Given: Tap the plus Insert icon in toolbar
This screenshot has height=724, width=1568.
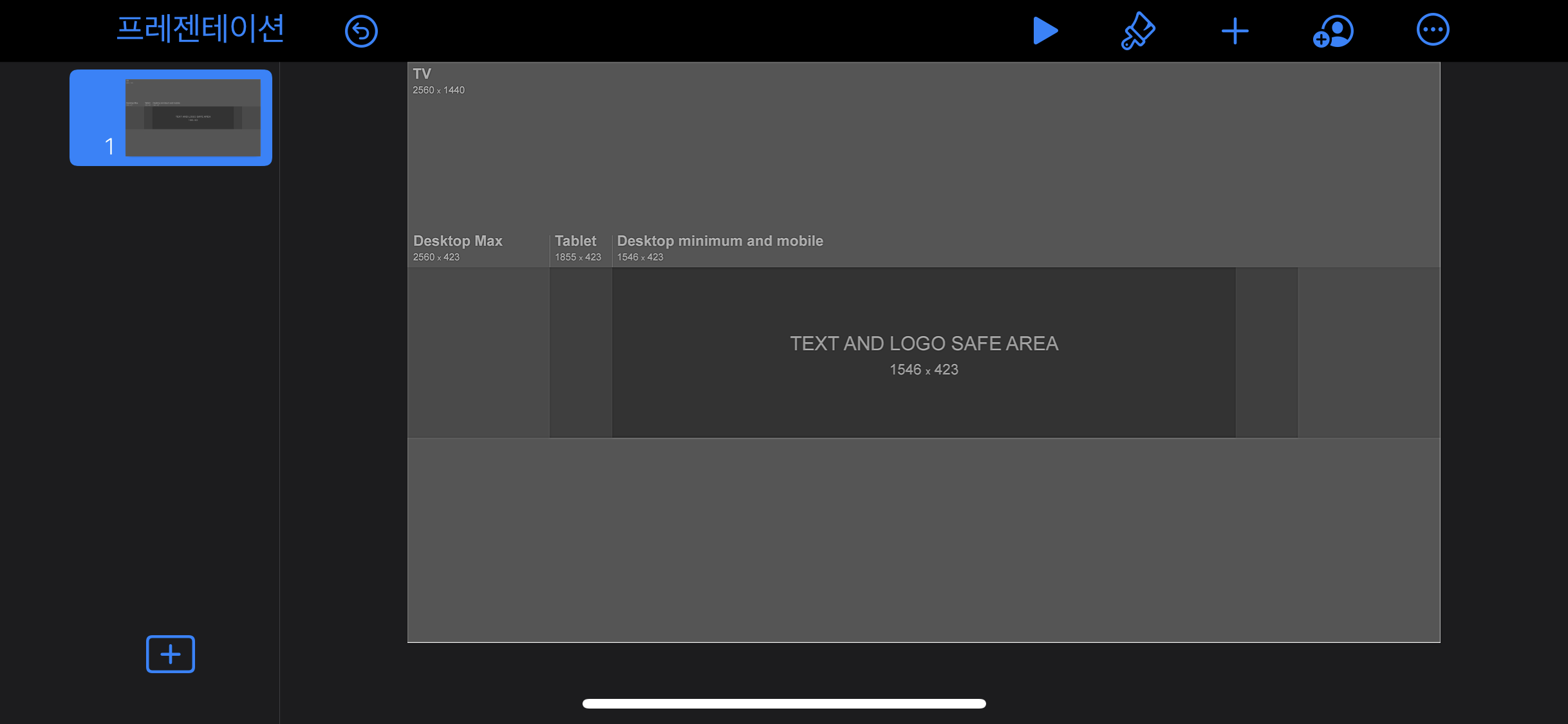Looking at the screenshot, I should [x=1235, y=31].
